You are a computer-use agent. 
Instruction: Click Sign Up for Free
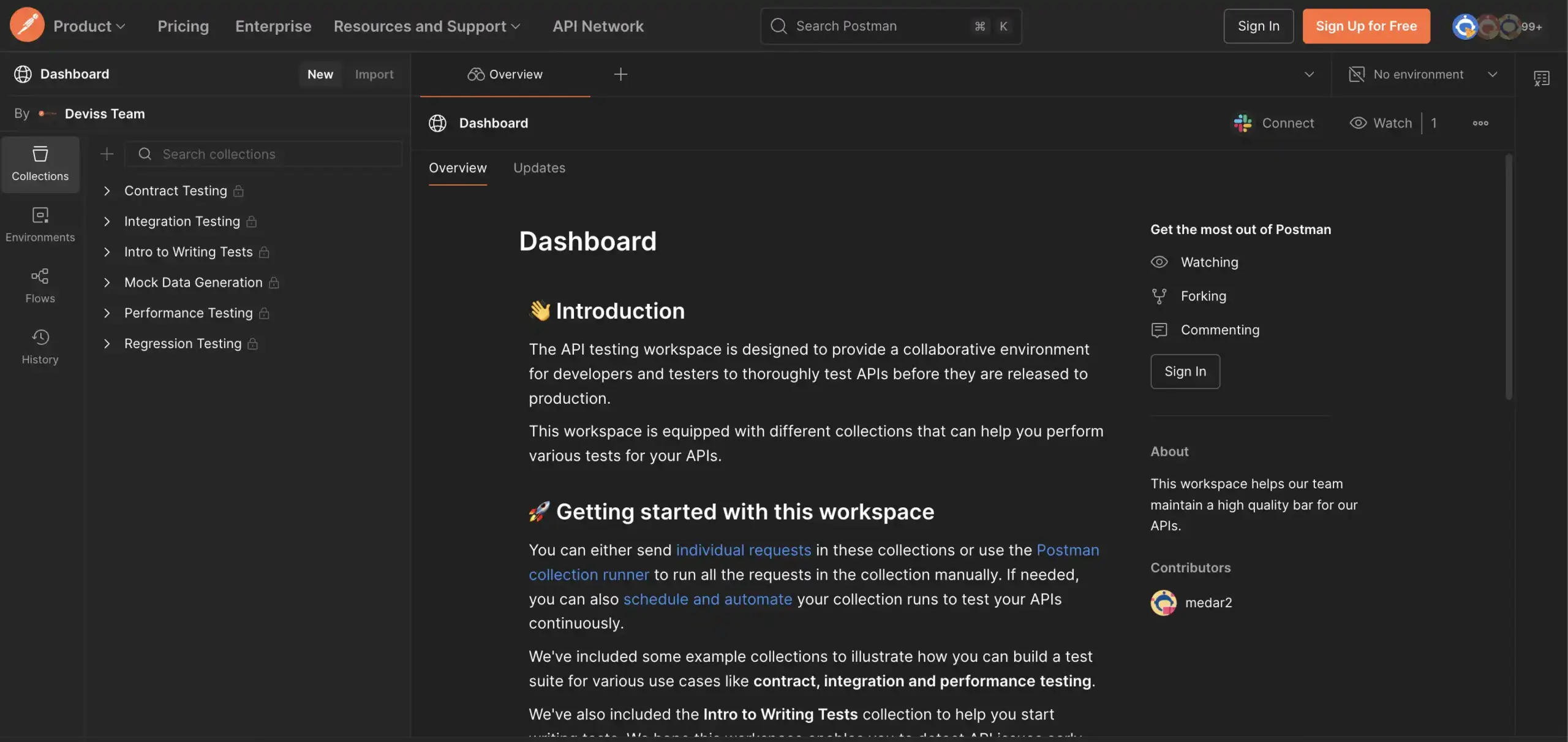pyautogui.click(x=1366, y=26)
